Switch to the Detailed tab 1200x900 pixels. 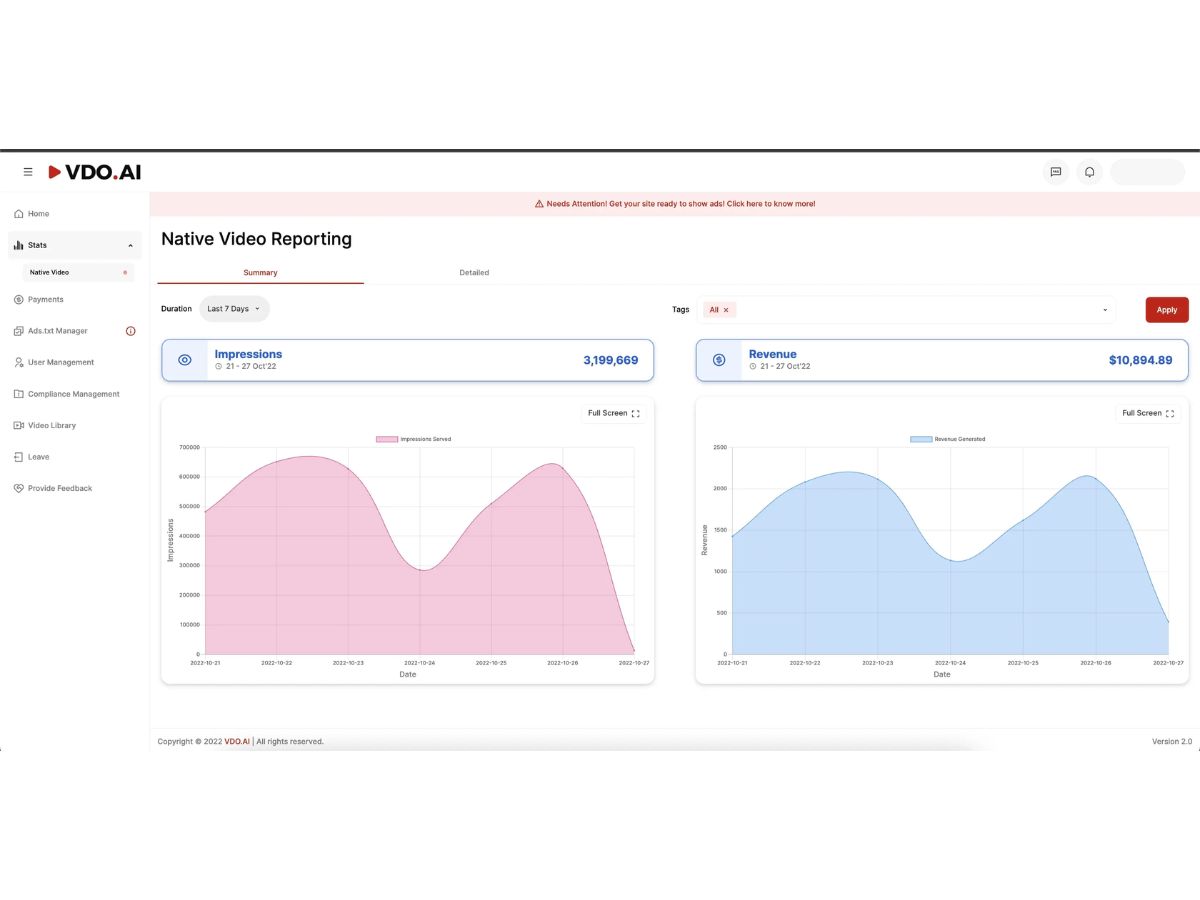point(474,273)
